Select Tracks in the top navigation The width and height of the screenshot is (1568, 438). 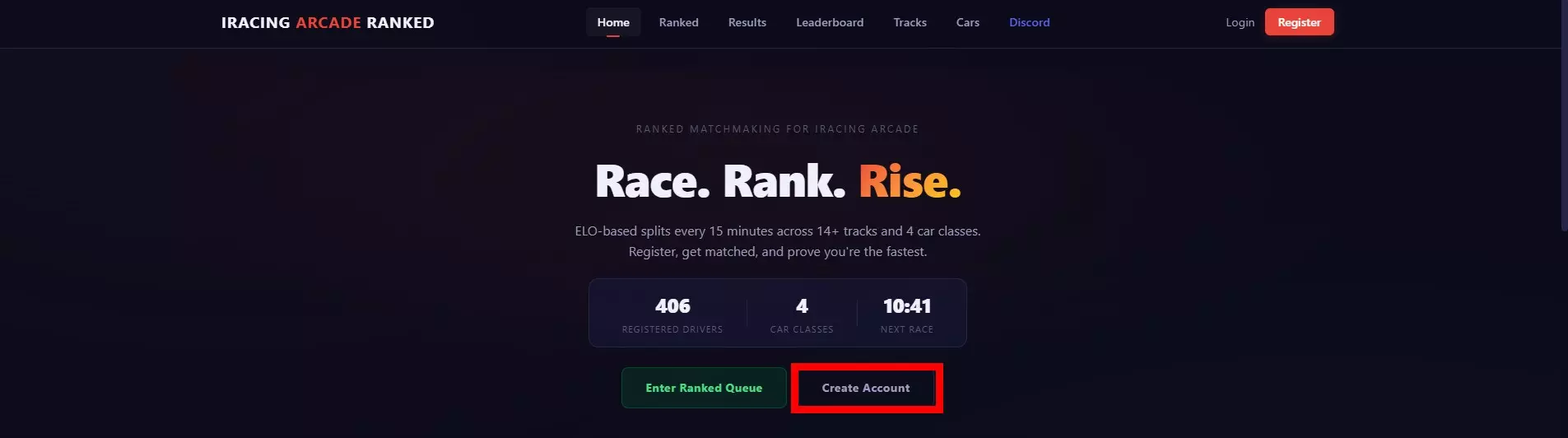(x=910, y=22)
